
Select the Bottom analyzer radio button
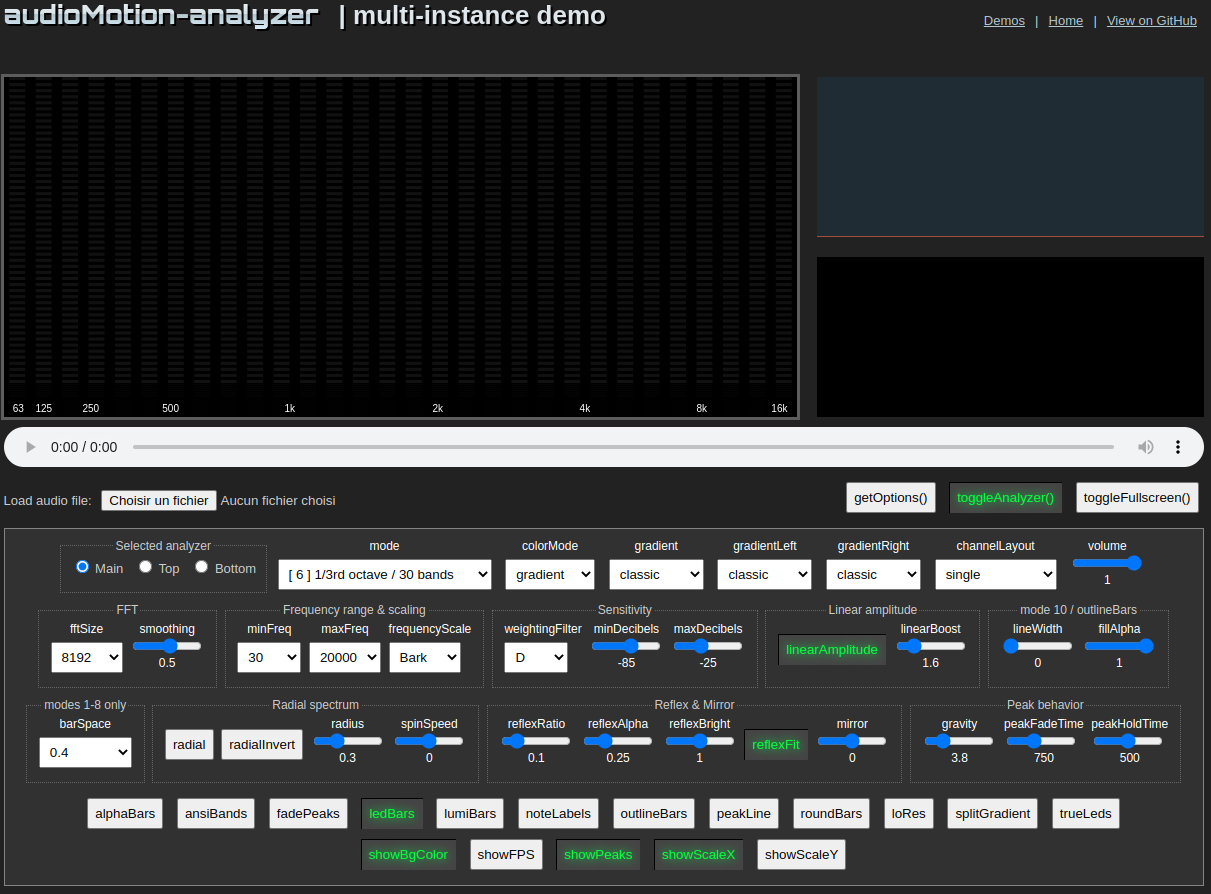pos(202,567)
